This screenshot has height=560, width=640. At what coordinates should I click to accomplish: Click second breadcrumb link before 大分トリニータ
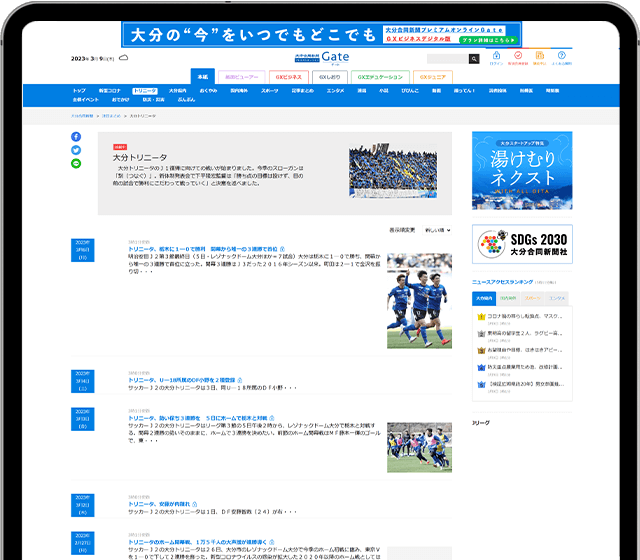tap(111, 116)
